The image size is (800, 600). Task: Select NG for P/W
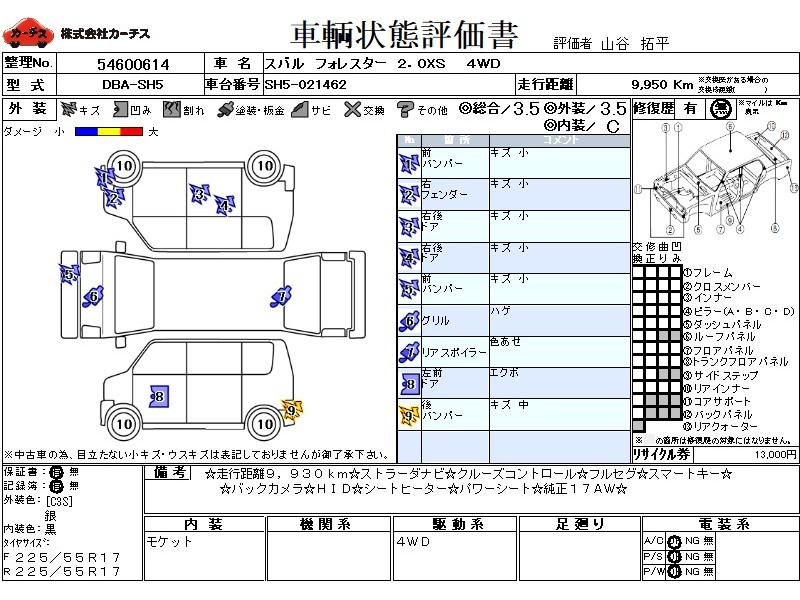[692, 571]
